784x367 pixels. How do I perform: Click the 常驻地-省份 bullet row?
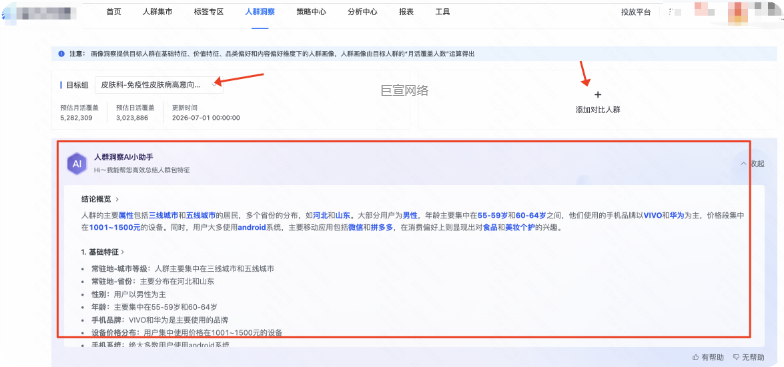tap(148, 282)
